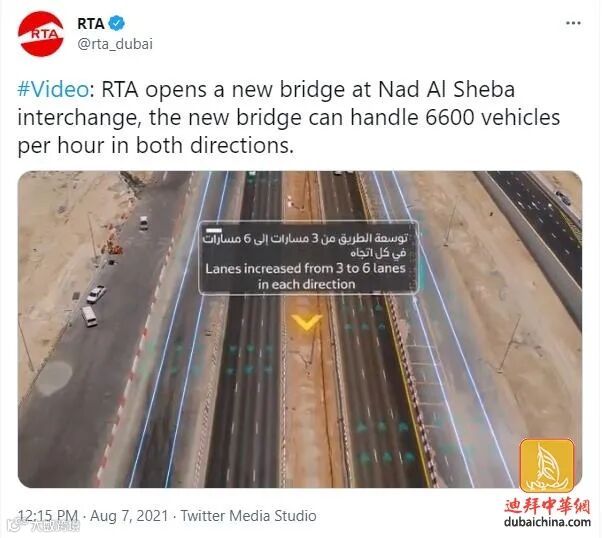Open the three-dot more options menu

573,23
